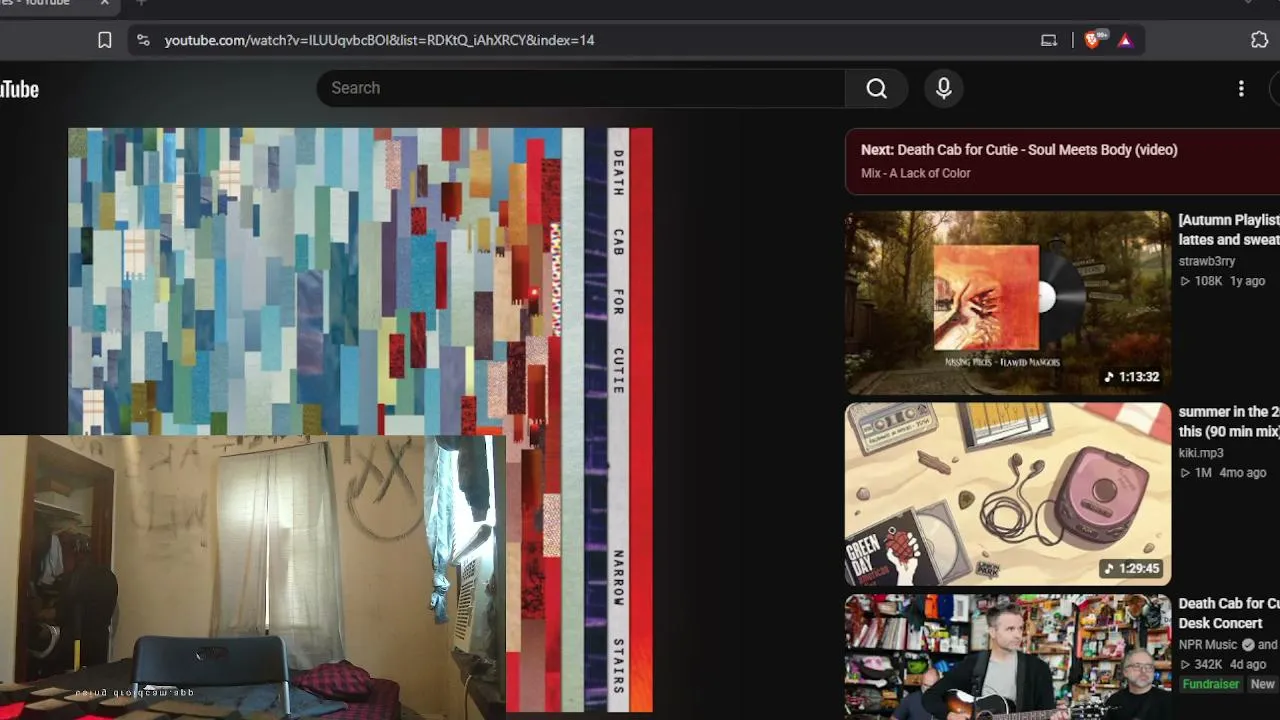Image resolution: width=1280 pixels, height=720 pixels.
Task: Open the Autumn Playlist video thumbnail
Action: pyautogui.click(x=1008, y=302)
